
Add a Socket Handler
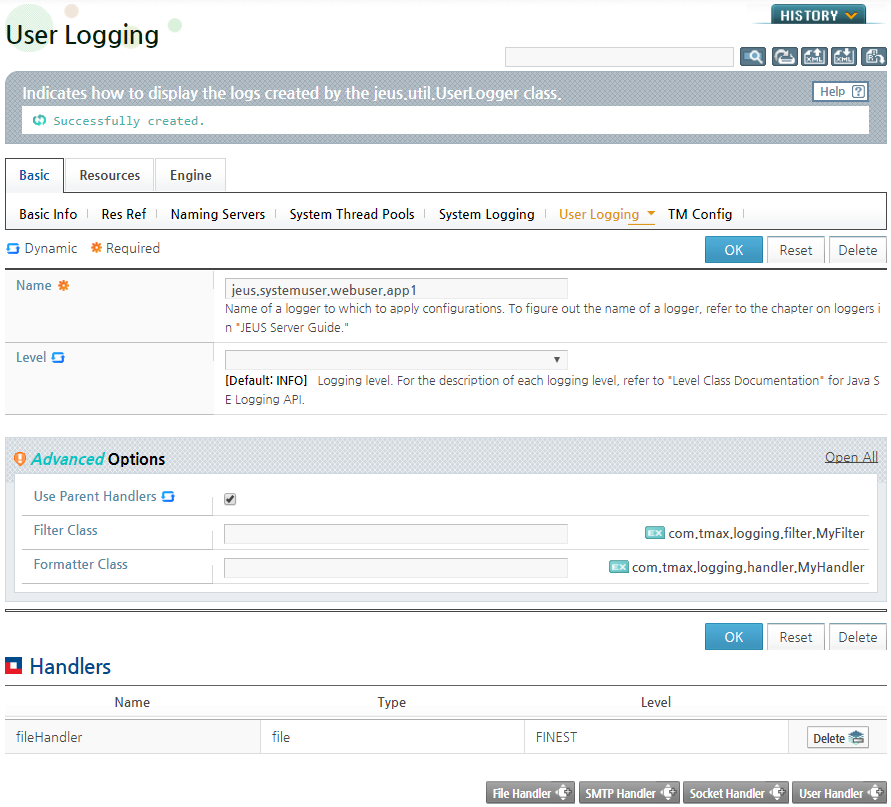pos(735,793)
